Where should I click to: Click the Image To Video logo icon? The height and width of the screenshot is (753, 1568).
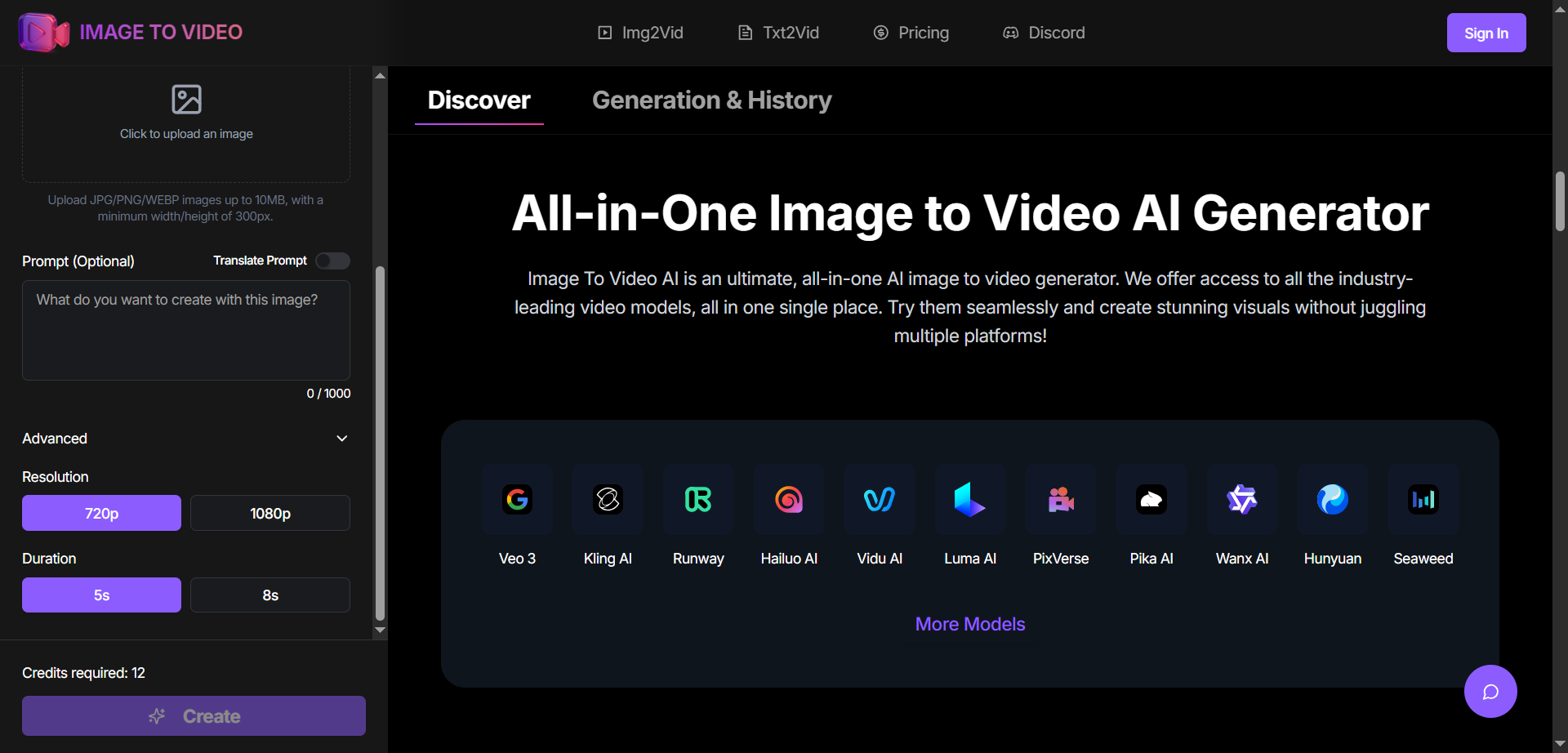pos(42,32)
